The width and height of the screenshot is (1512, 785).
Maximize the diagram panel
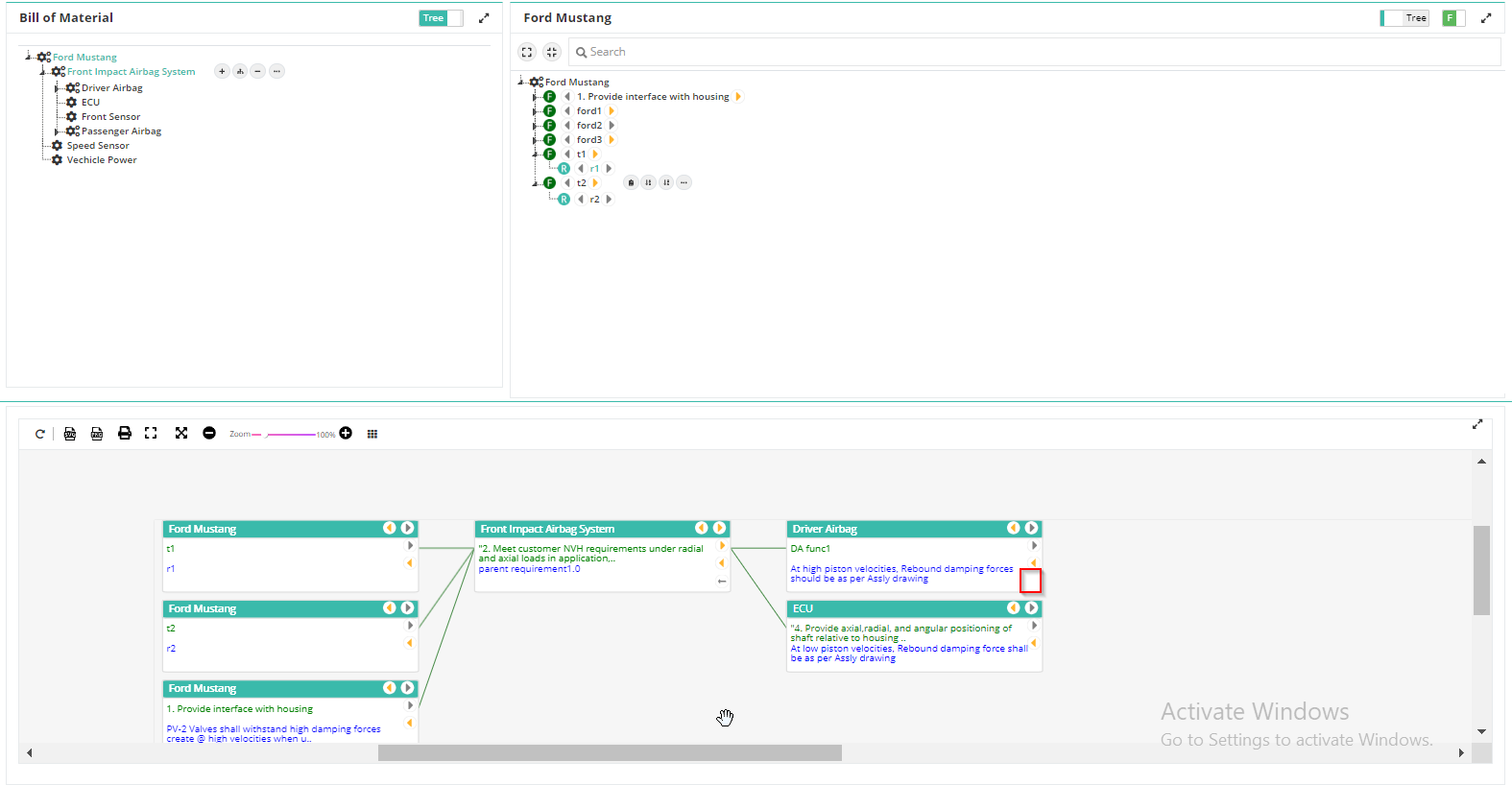(x=1477, y=424)
